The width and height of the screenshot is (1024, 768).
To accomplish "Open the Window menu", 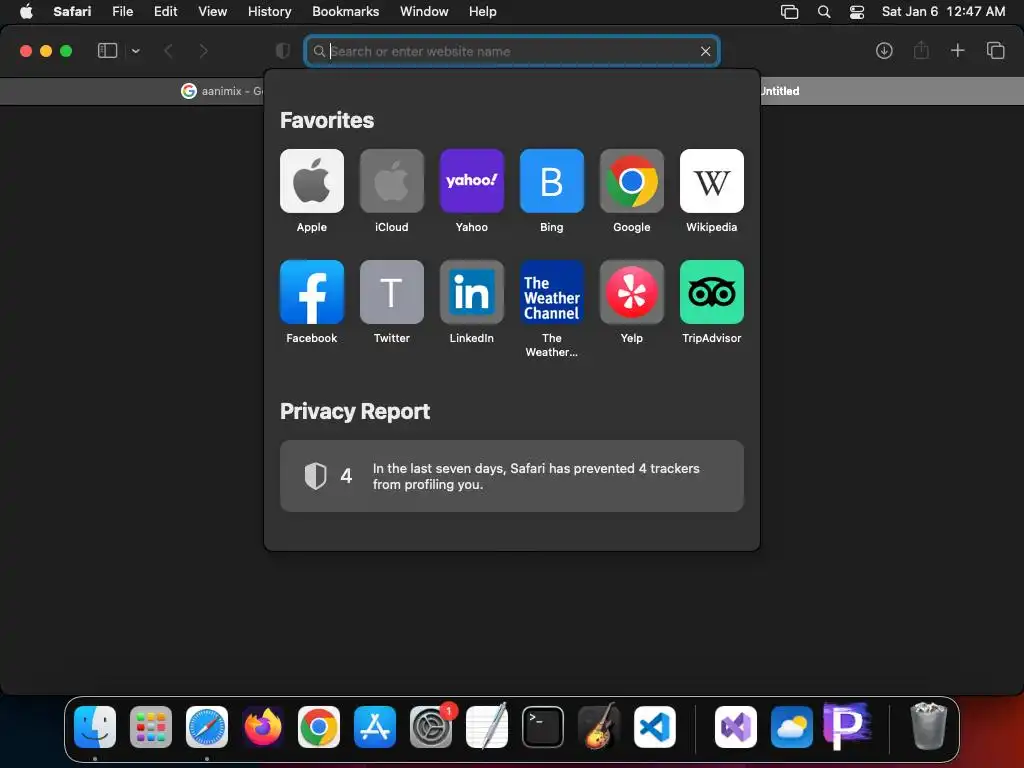I will [424, 12].
